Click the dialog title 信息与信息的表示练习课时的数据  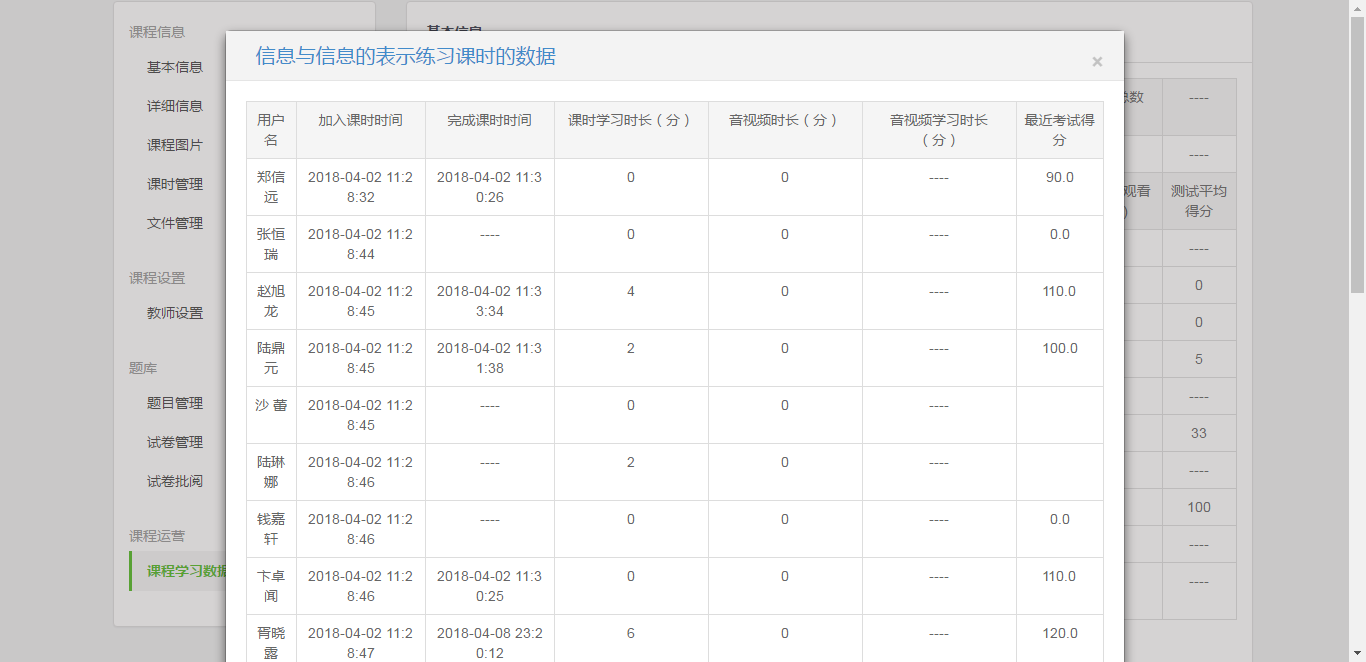pos(405,56)
